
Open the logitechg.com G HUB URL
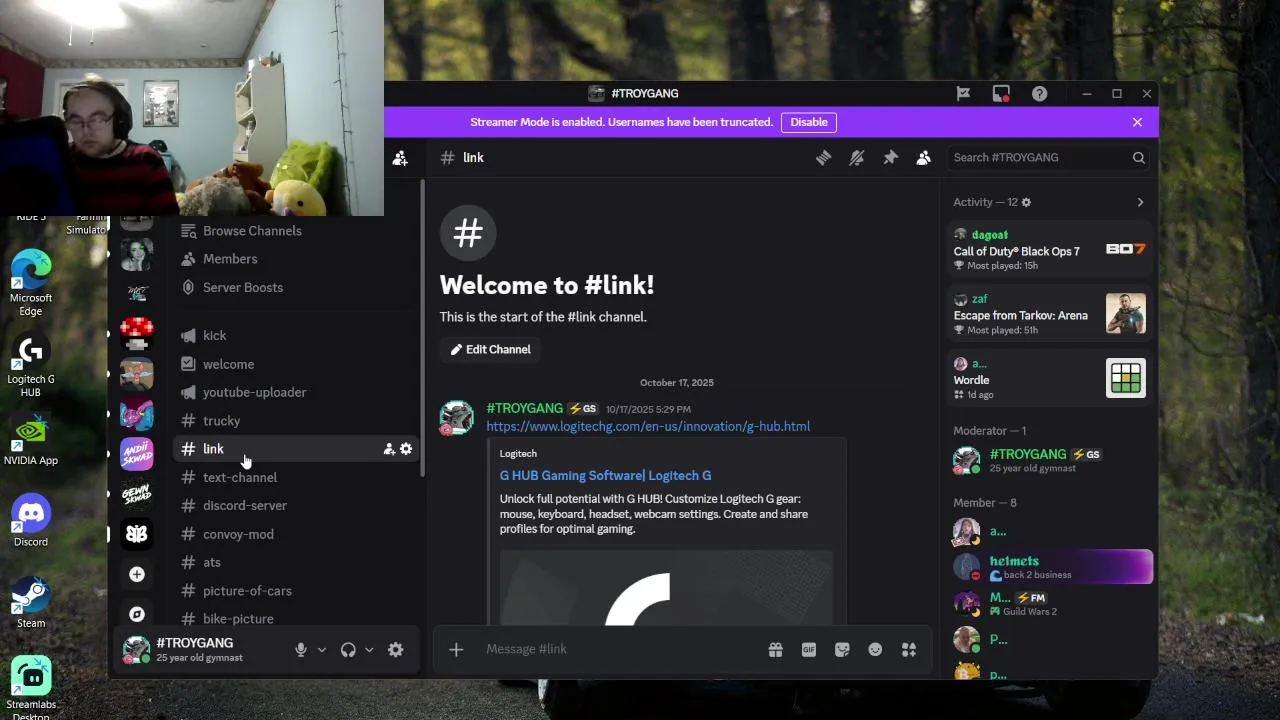pyautogui.click(x=648, y=426)
